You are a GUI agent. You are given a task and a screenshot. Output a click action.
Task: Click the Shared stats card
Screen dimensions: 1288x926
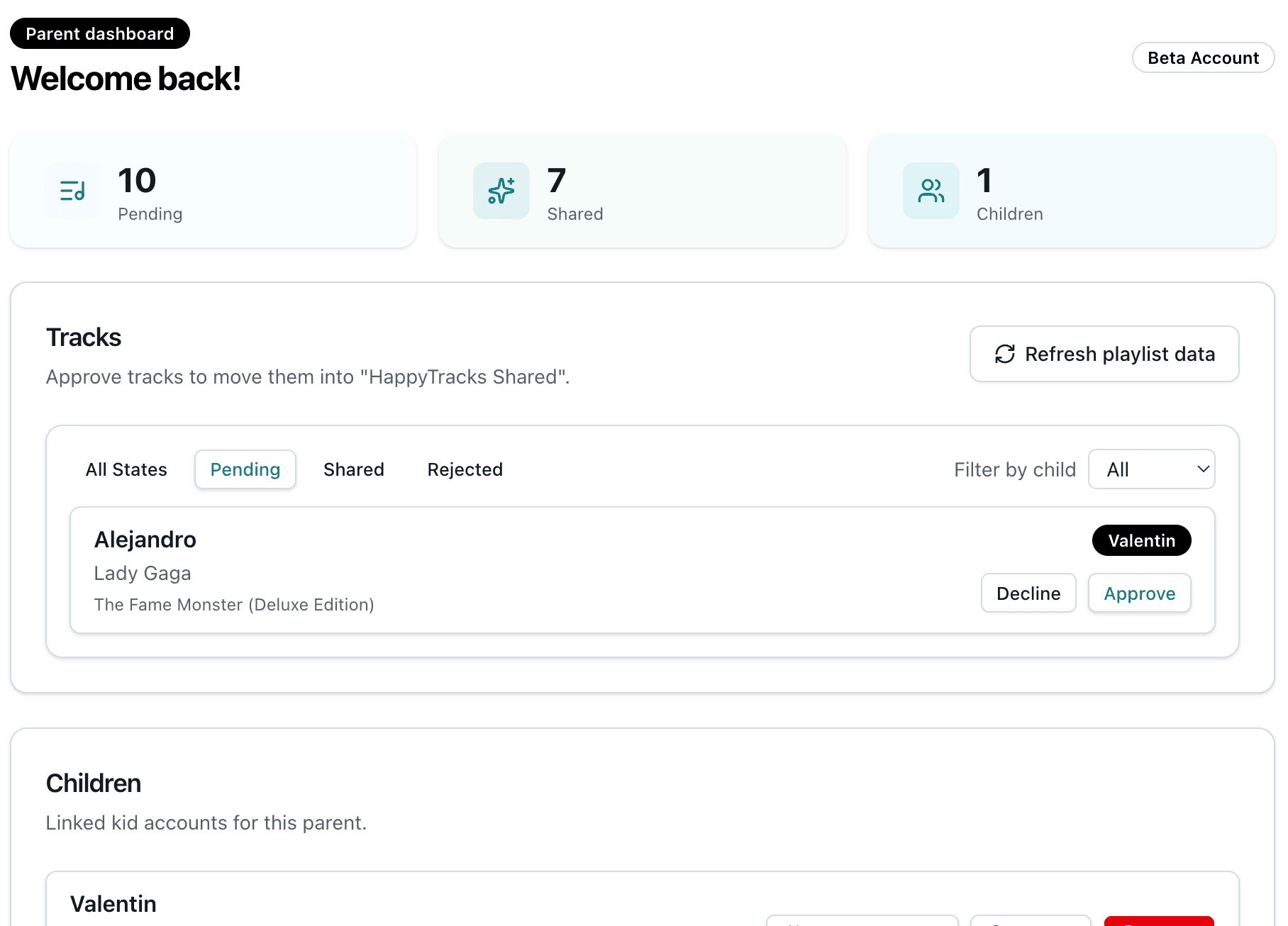(x=642, y=191)
